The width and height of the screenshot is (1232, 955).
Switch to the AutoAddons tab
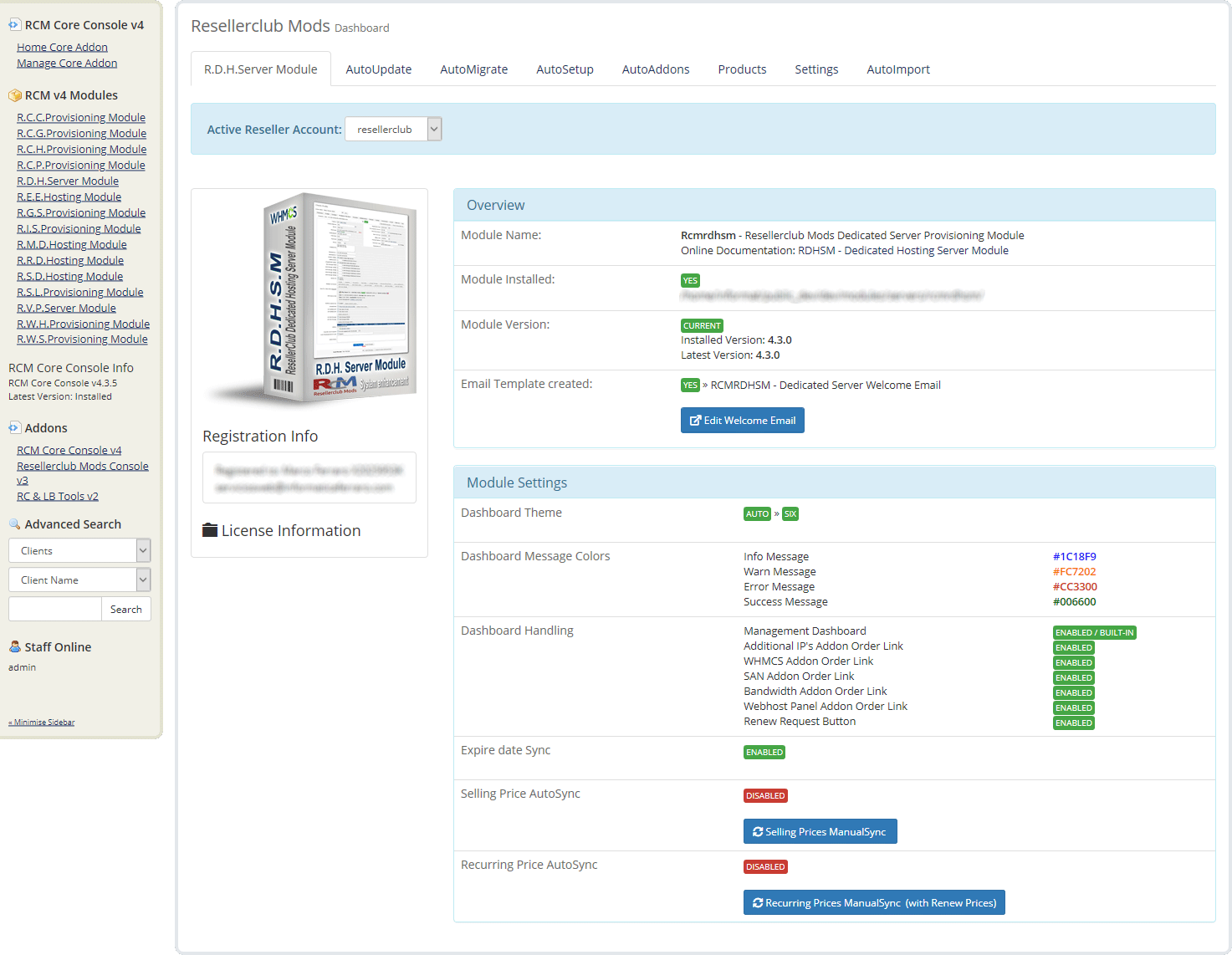pyautogui.click(x=656, y=69)
